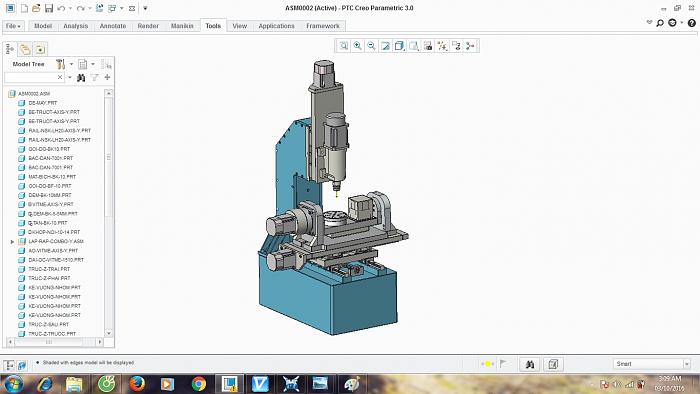Click the binoculars find icon in Model Tree
The height and width of the screenshot is (394, 700).
(x=81, y=78)
